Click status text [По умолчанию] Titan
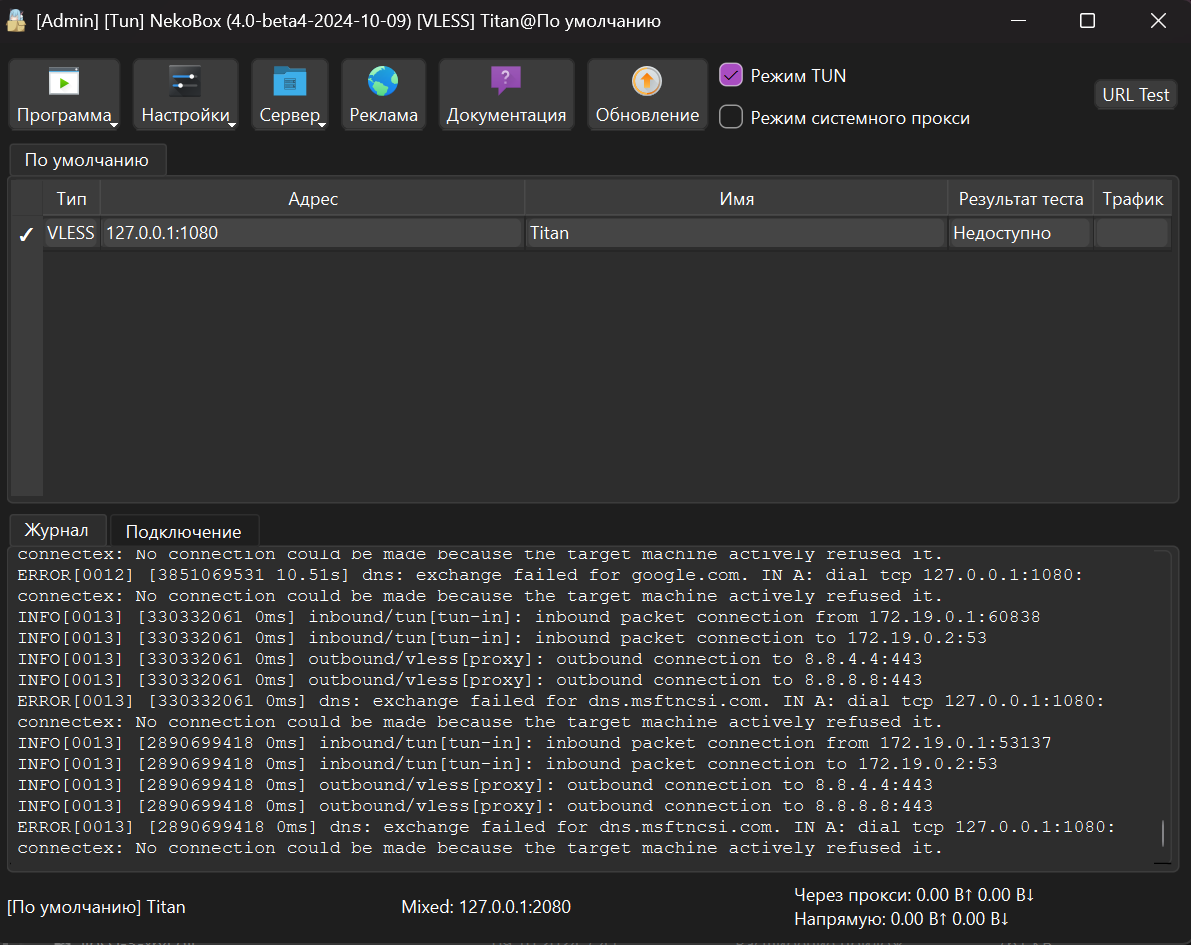This screenshot has width=1191, height=945. [96, 907]
